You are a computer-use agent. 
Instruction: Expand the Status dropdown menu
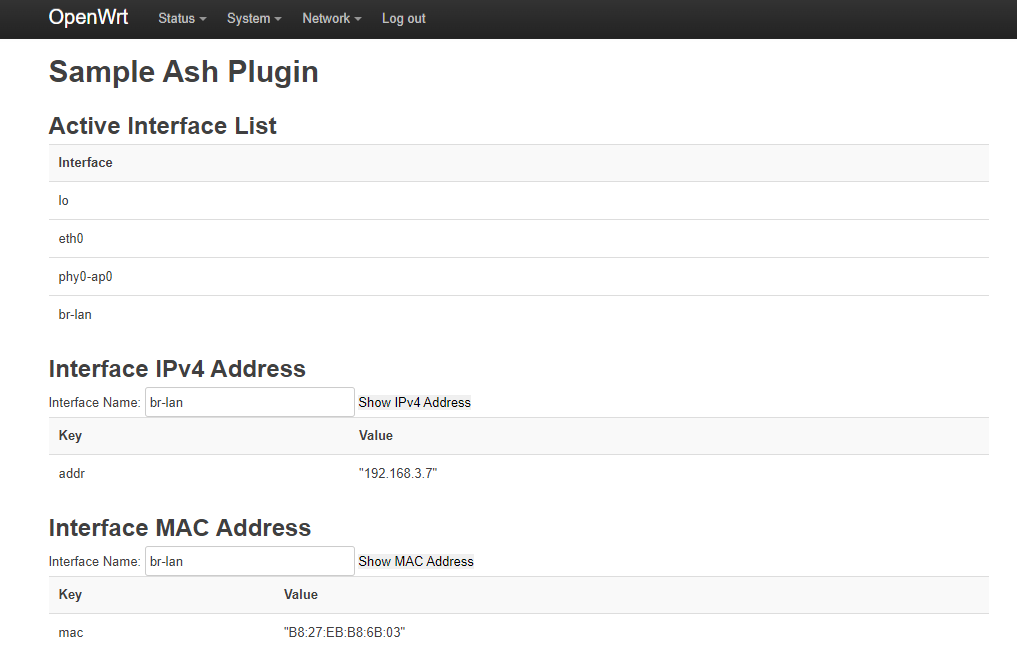[182, 19]
